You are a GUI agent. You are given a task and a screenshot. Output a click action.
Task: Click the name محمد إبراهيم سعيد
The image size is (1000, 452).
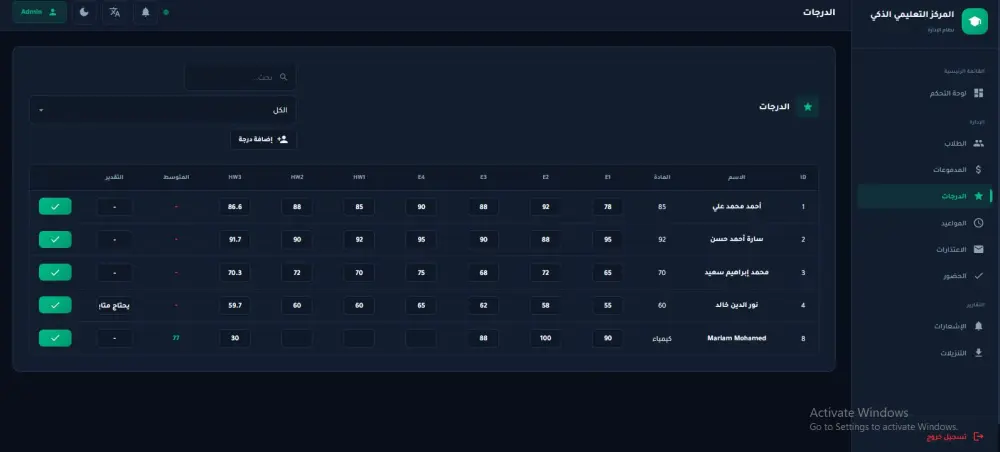(737, 272)
